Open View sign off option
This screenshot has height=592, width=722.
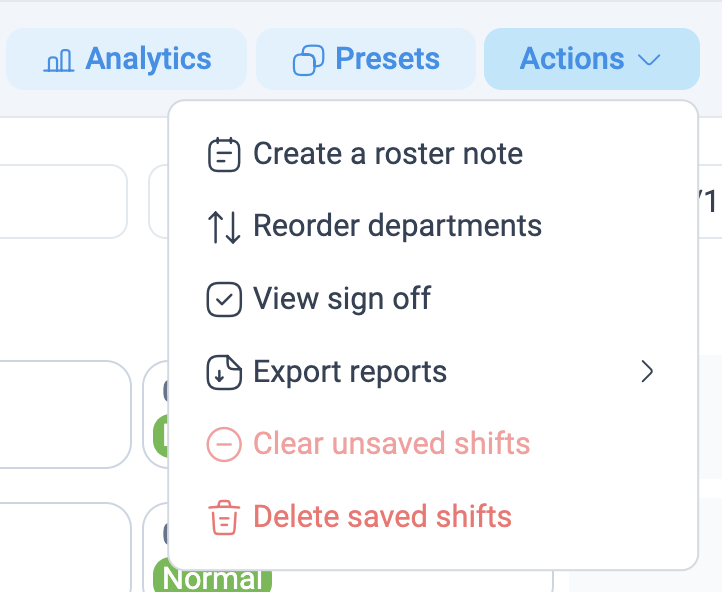tap(342, 298)
